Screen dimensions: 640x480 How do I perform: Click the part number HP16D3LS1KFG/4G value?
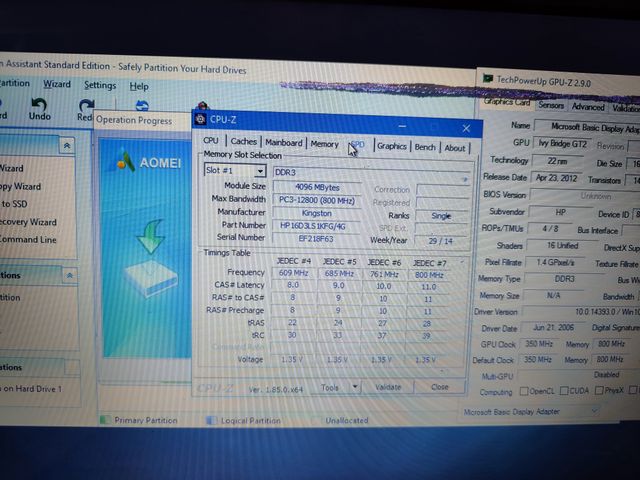[316, 226]
